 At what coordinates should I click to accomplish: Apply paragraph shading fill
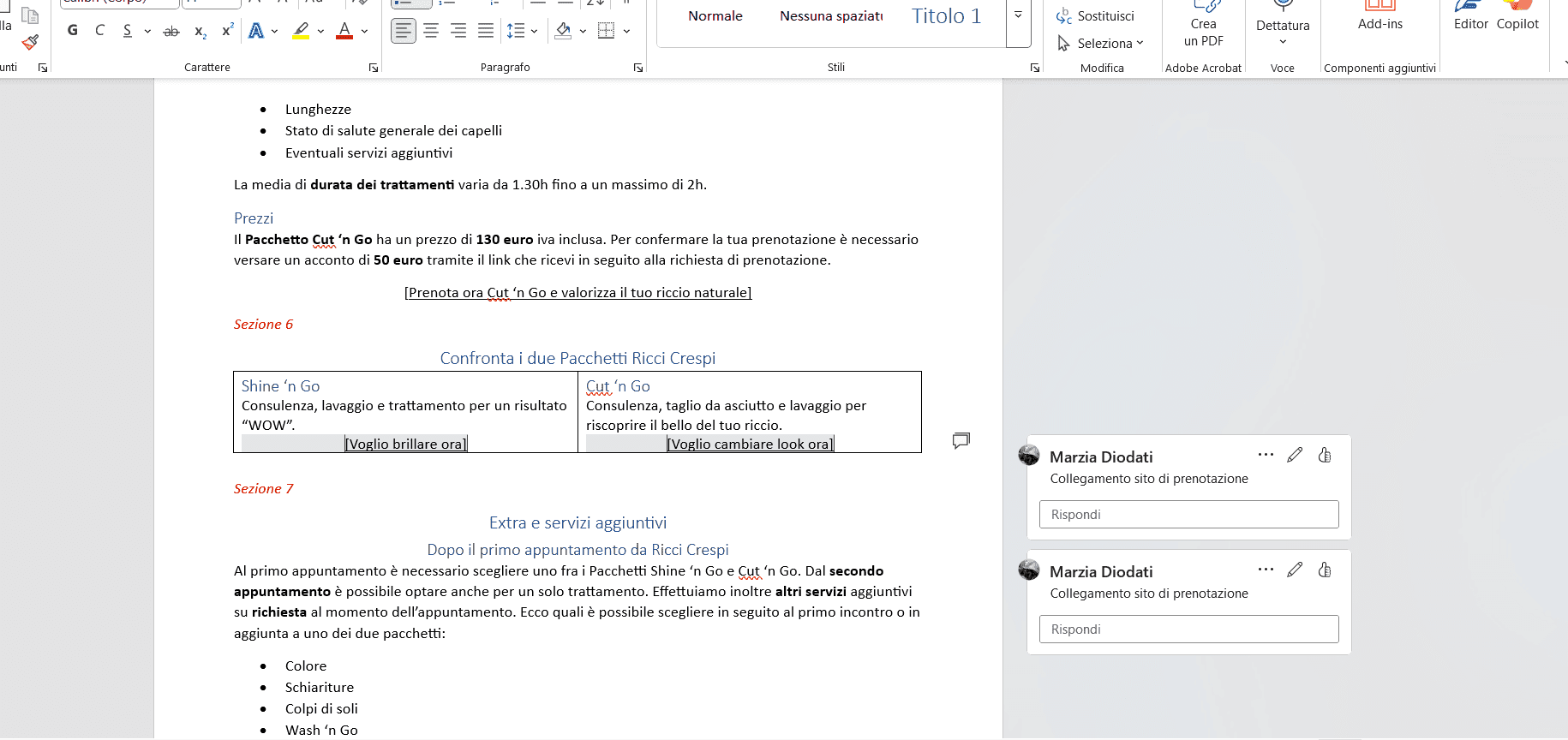(x=563, y=31)
